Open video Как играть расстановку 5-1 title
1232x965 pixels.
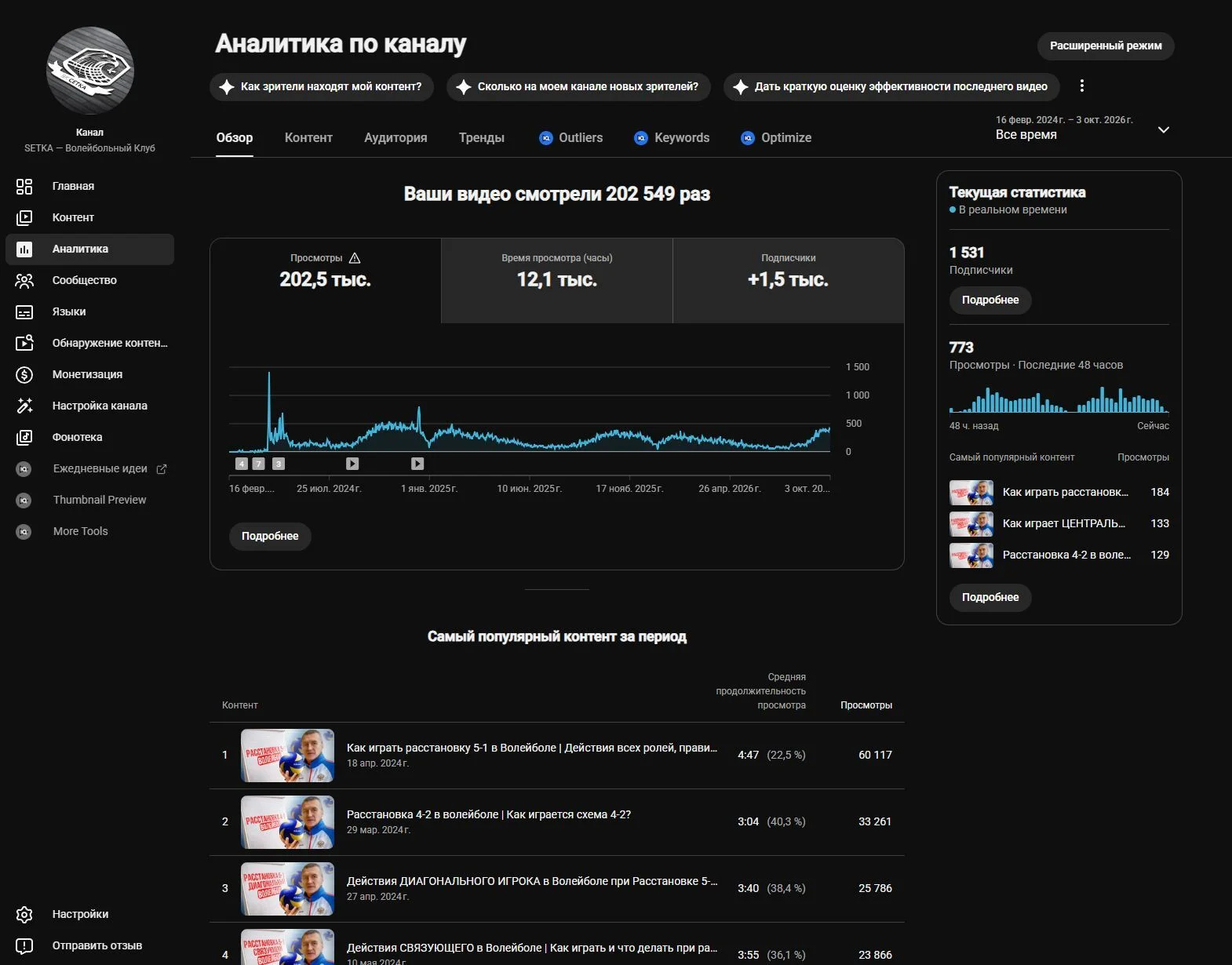tap(531, 748)
